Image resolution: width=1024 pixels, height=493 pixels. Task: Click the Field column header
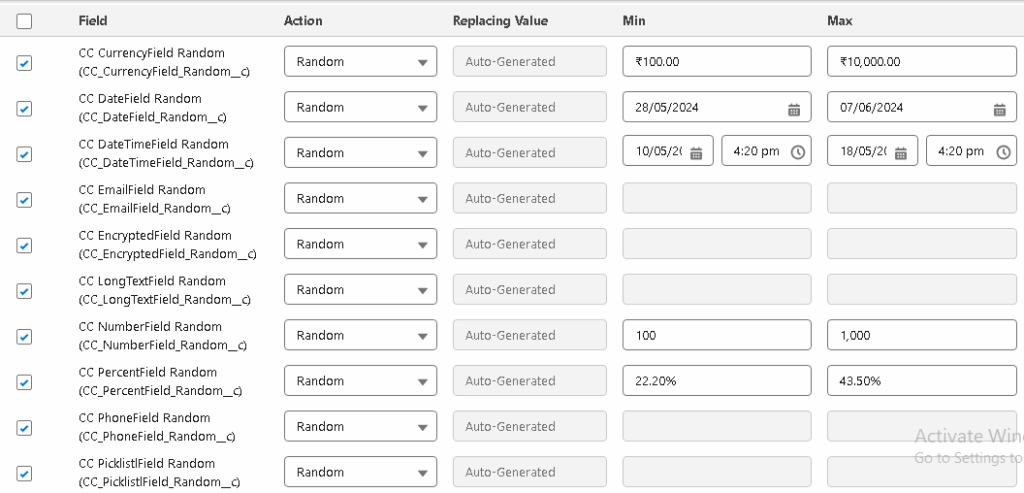tap(93, 21)
